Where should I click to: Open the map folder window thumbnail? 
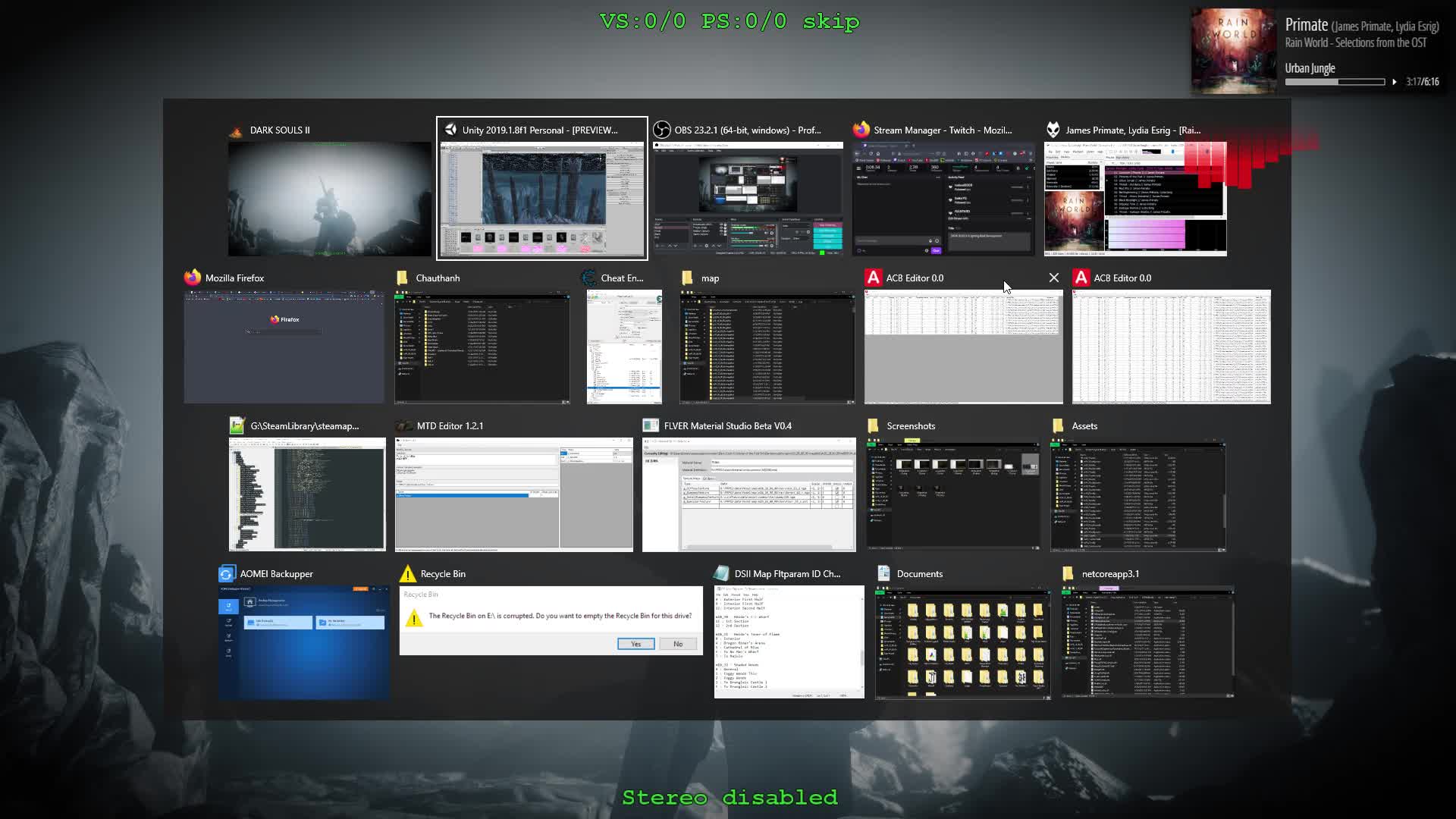(x=767, y=347)
